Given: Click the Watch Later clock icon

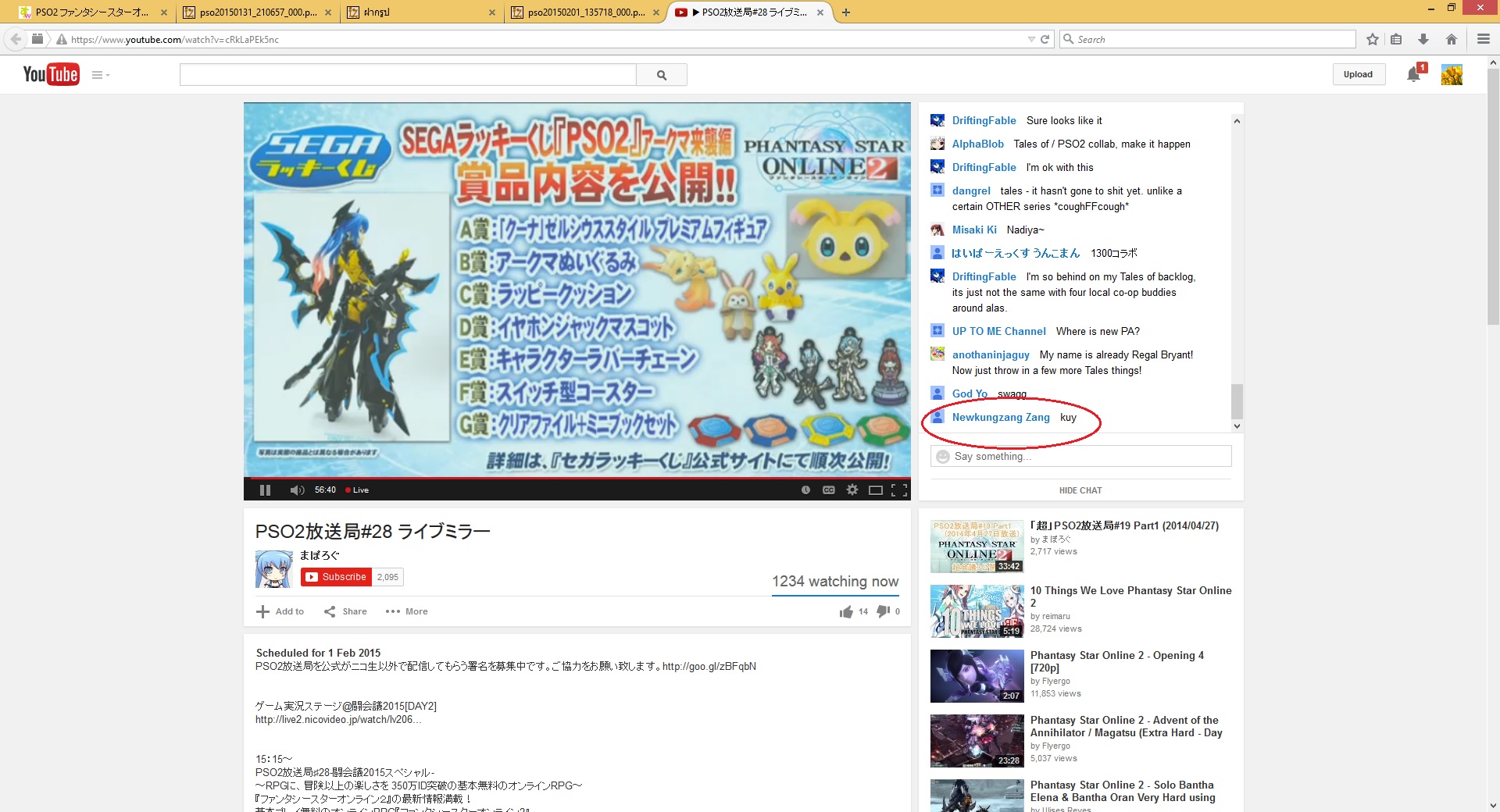Looking at the screenshot, I should pos(805,490).
